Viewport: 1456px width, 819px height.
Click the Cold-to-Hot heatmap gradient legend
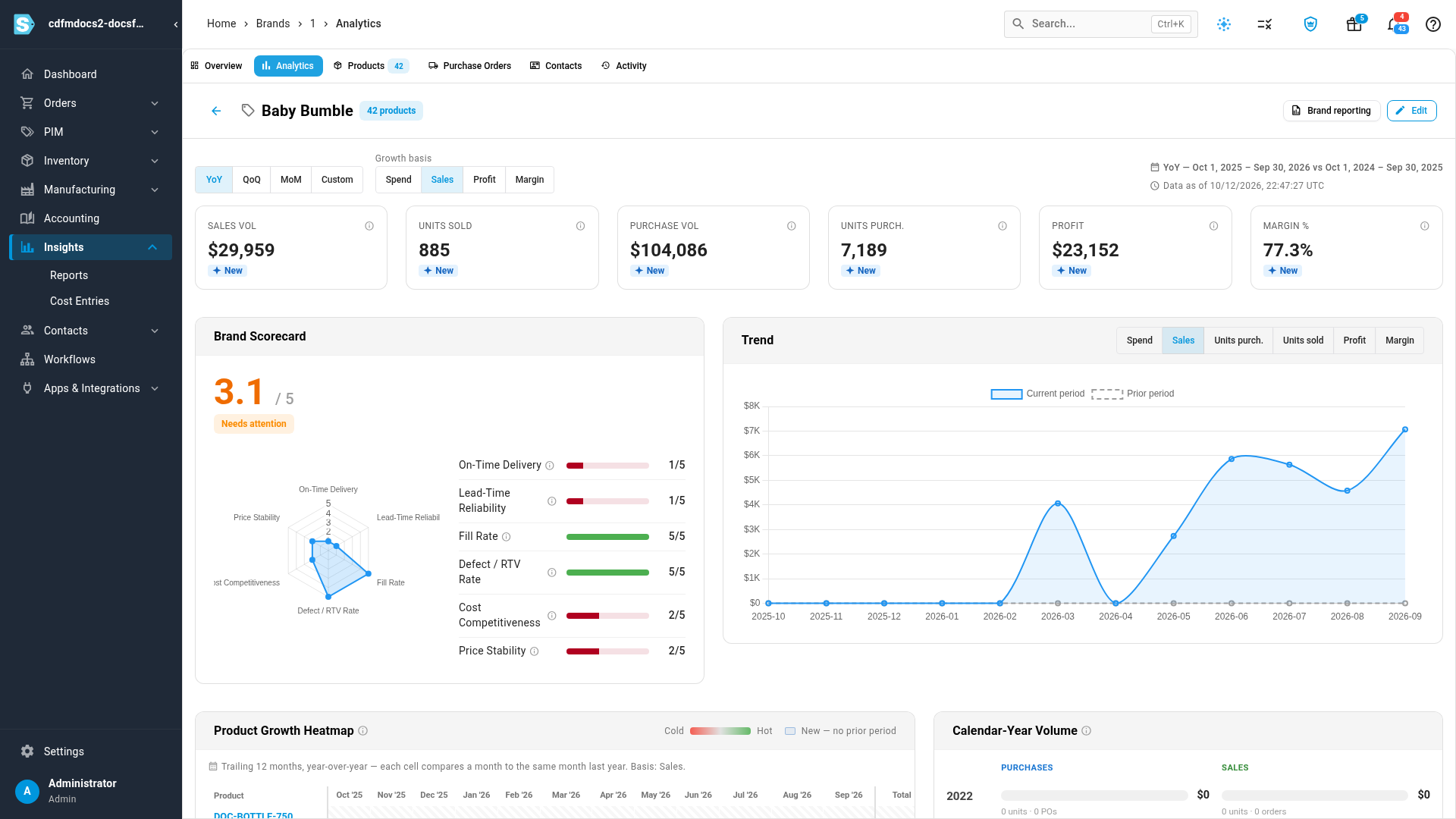[x=720, y=731]
